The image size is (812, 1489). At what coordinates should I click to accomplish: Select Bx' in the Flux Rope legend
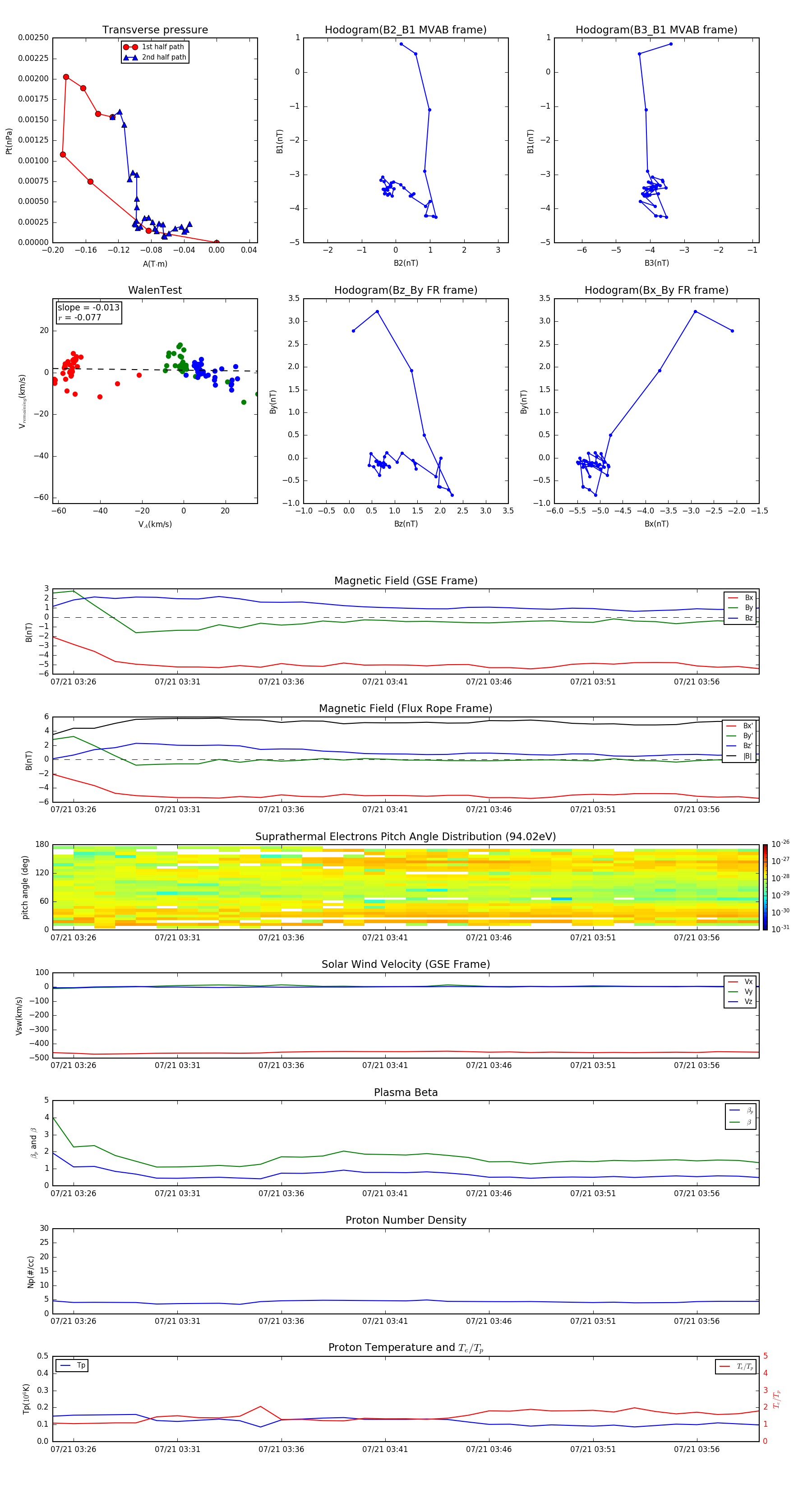point(739,726)
